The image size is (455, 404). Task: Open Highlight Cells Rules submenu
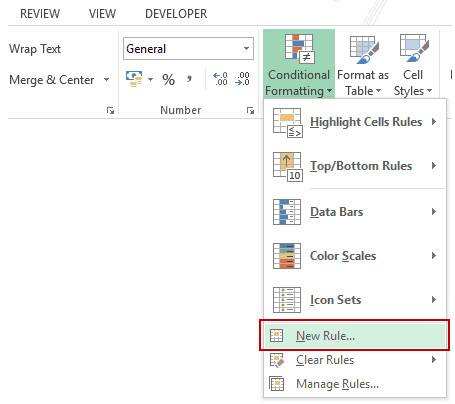coord(355,122)
